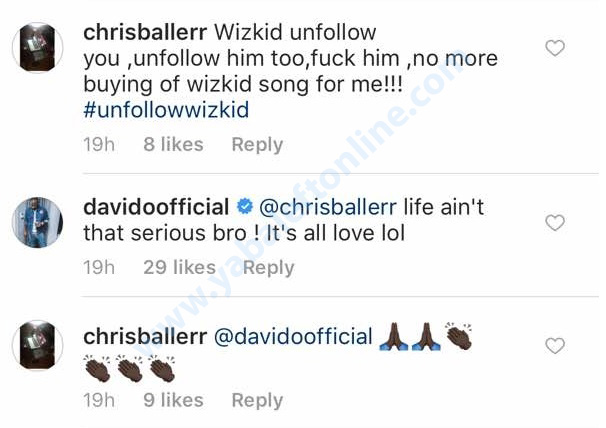Open the @davidoofficial mention in last comment

293,336
